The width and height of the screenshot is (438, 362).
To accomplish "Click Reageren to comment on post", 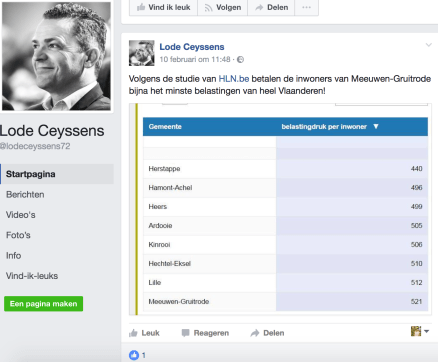I will click(x=205, y=333).
